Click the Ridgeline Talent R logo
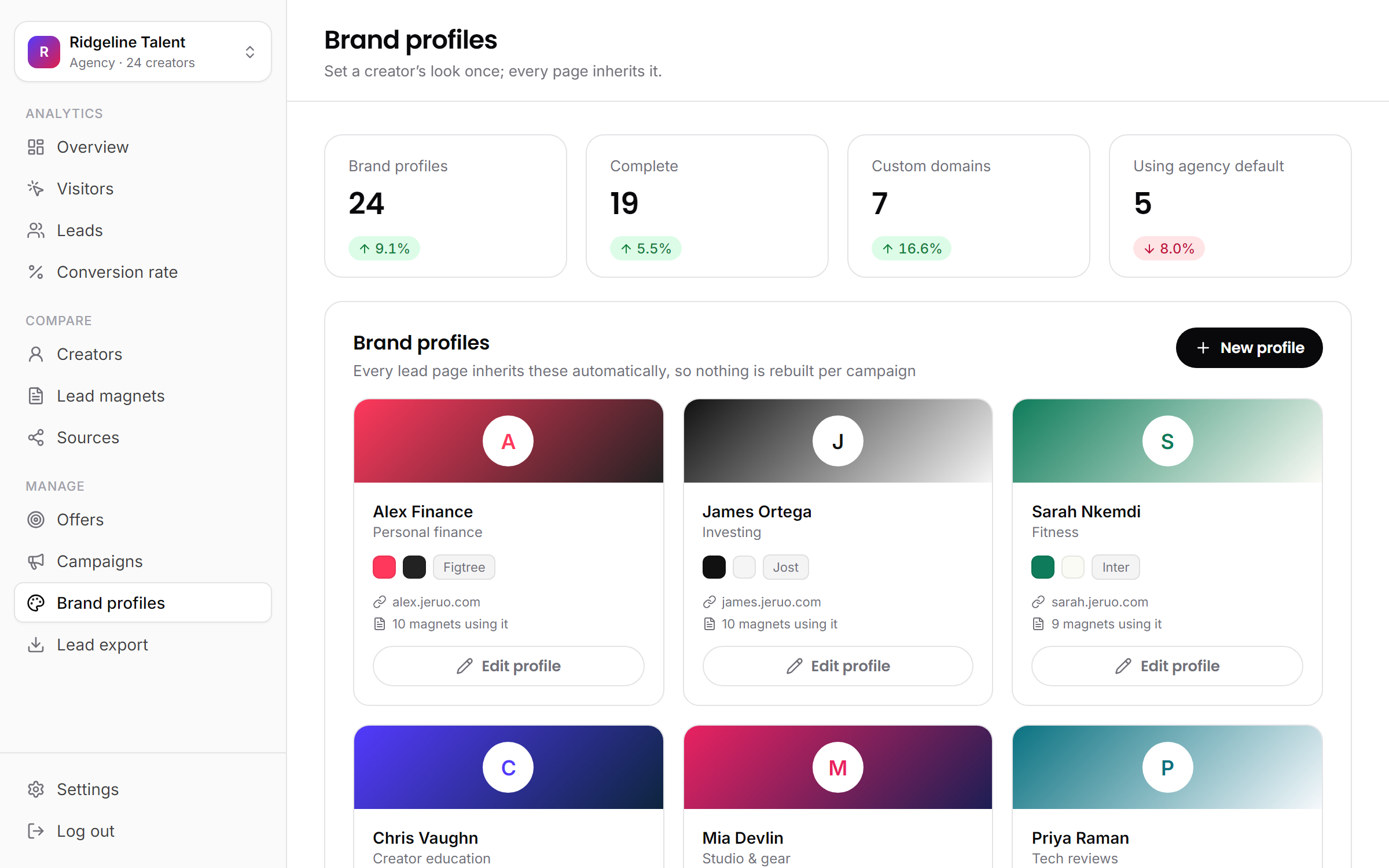The width and height of the screenshot is (1389, 868). coord(44,52)
